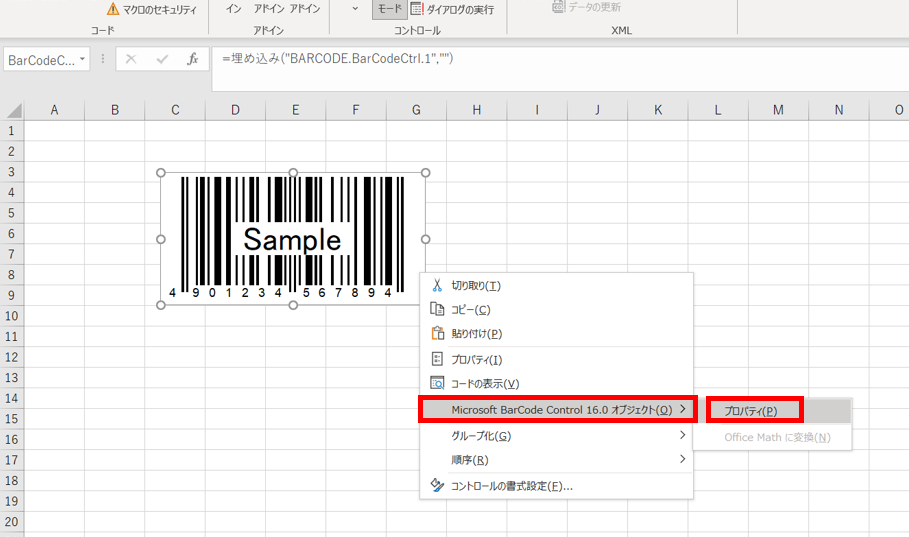Expand arrow beside 順序(R)
The image size is (909, 537).
682,459
